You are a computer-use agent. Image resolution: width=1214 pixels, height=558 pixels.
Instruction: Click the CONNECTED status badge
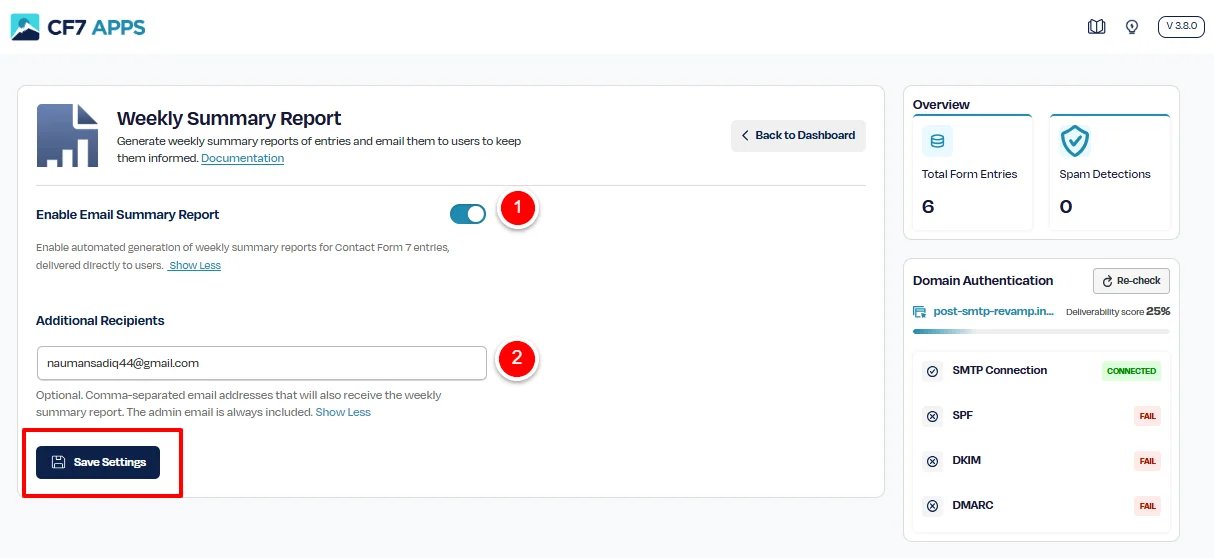coord(1131,371)
